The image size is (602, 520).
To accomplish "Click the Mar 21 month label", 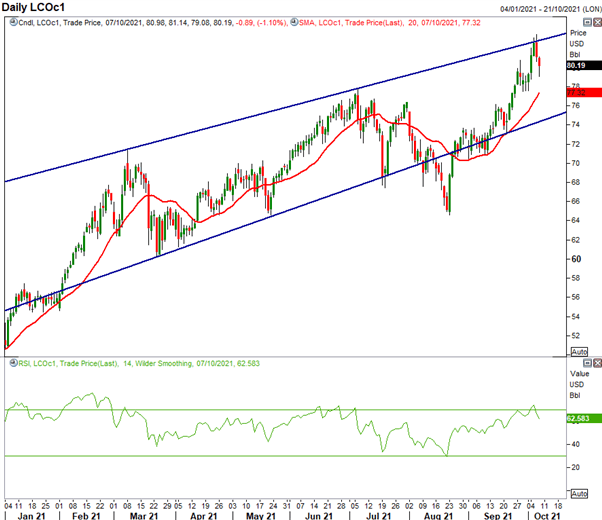I will (x=144, y=516).
